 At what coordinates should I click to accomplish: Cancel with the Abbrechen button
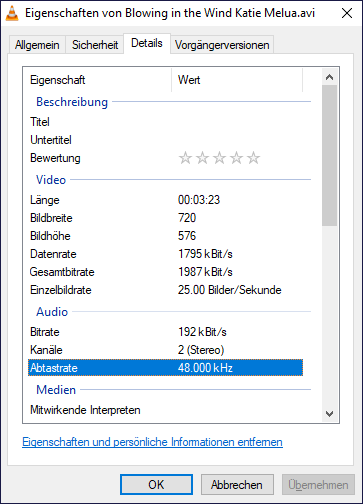237,485
